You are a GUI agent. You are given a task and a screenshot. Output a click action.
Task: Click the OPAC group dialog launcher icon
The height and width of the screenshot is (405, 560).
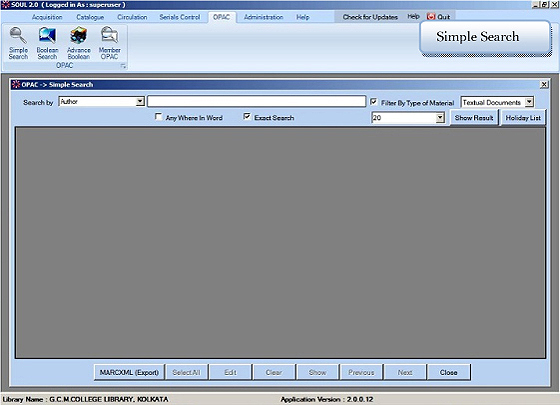click(x=123, y=66)
